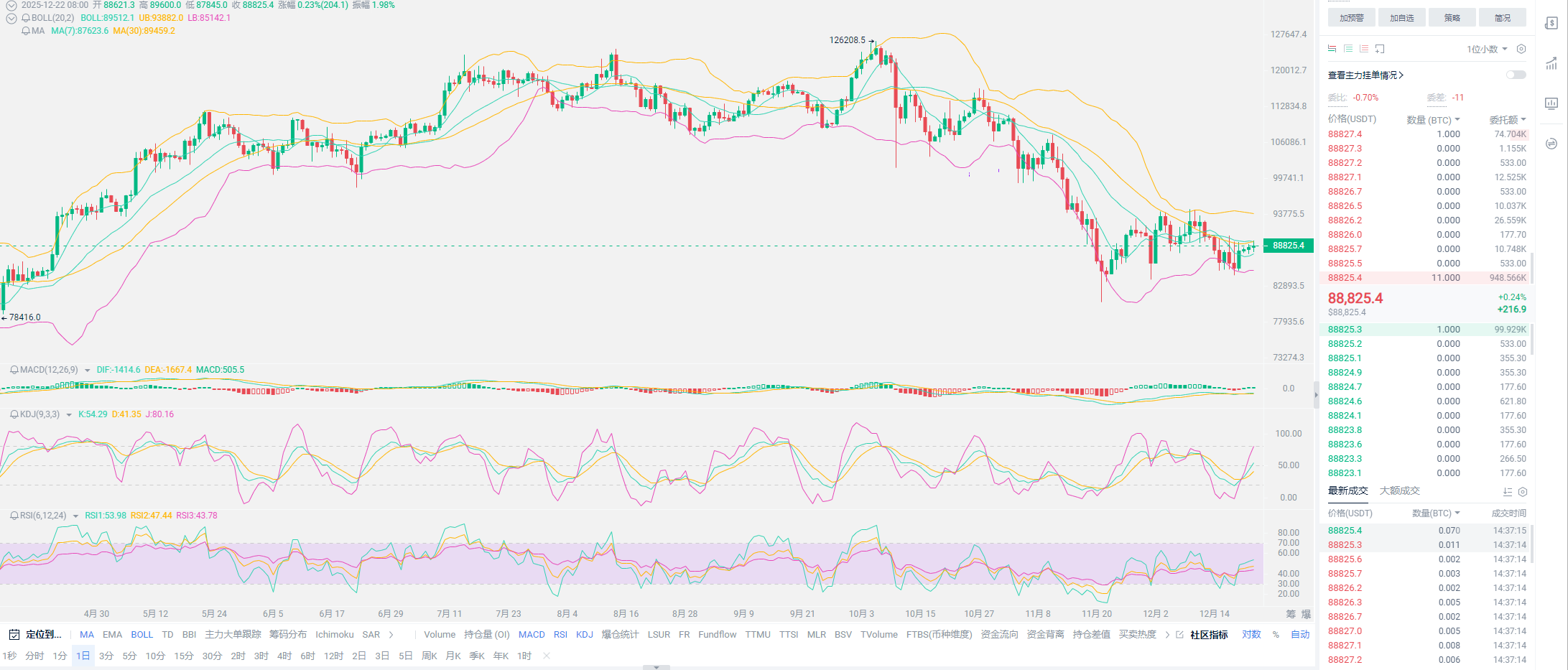Screen dimensions: 1568x670
Task: Toggle the BOLL indicator on the chart
Action: point(142,635)
